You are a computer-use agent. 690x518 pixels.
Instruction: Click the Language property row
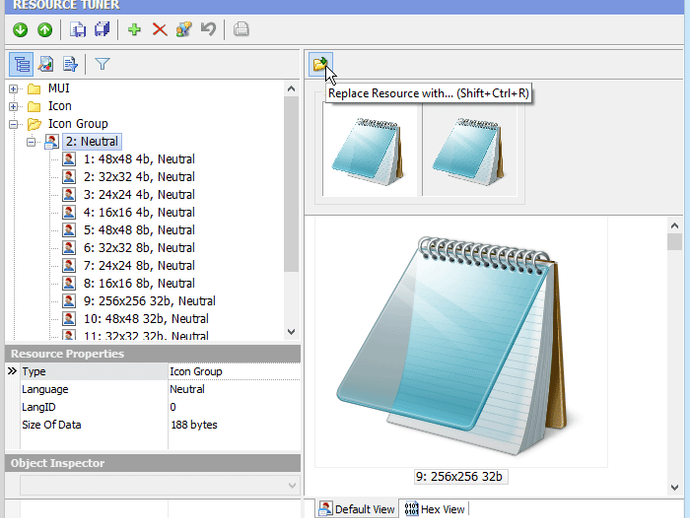click(x=161, y=389)
